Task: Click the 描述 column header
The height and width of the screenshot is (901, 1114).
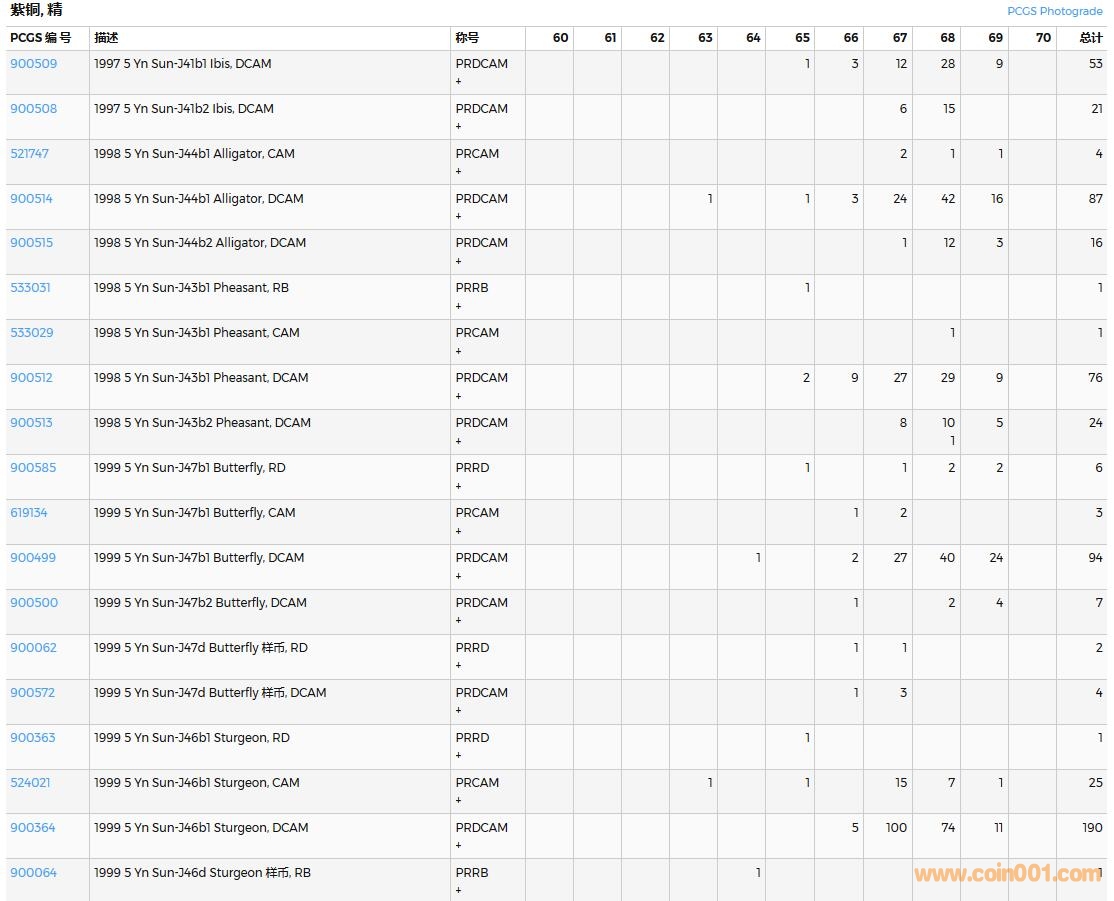Action: coord(106,38)
